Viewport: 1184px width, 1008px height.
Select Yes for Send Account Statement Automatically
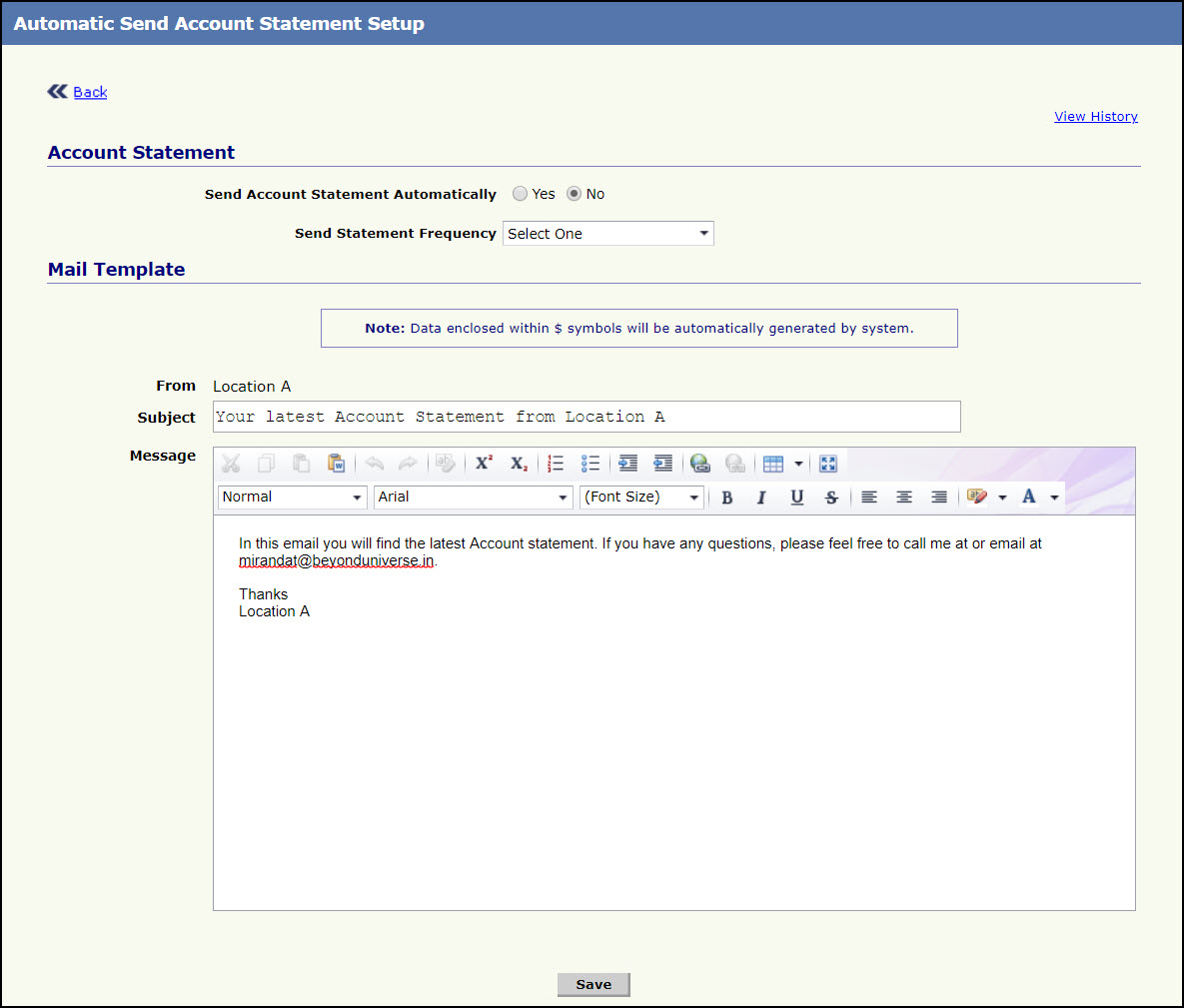pyautogui.click(x=520, y=194)
